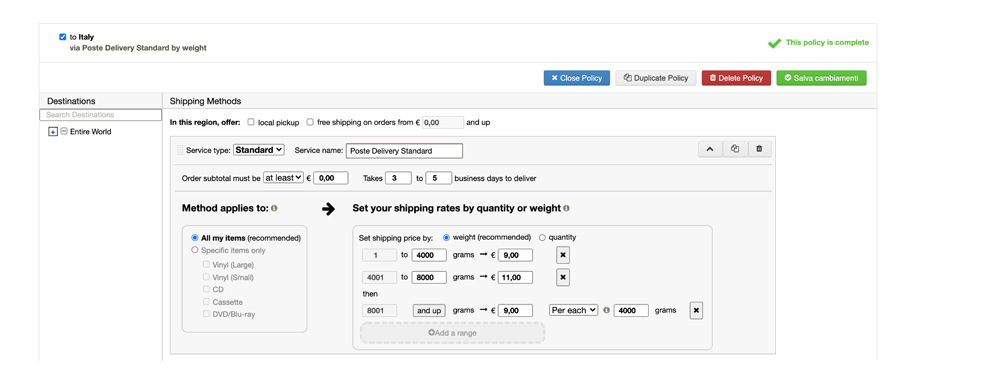Enable local pickup option

251,122
